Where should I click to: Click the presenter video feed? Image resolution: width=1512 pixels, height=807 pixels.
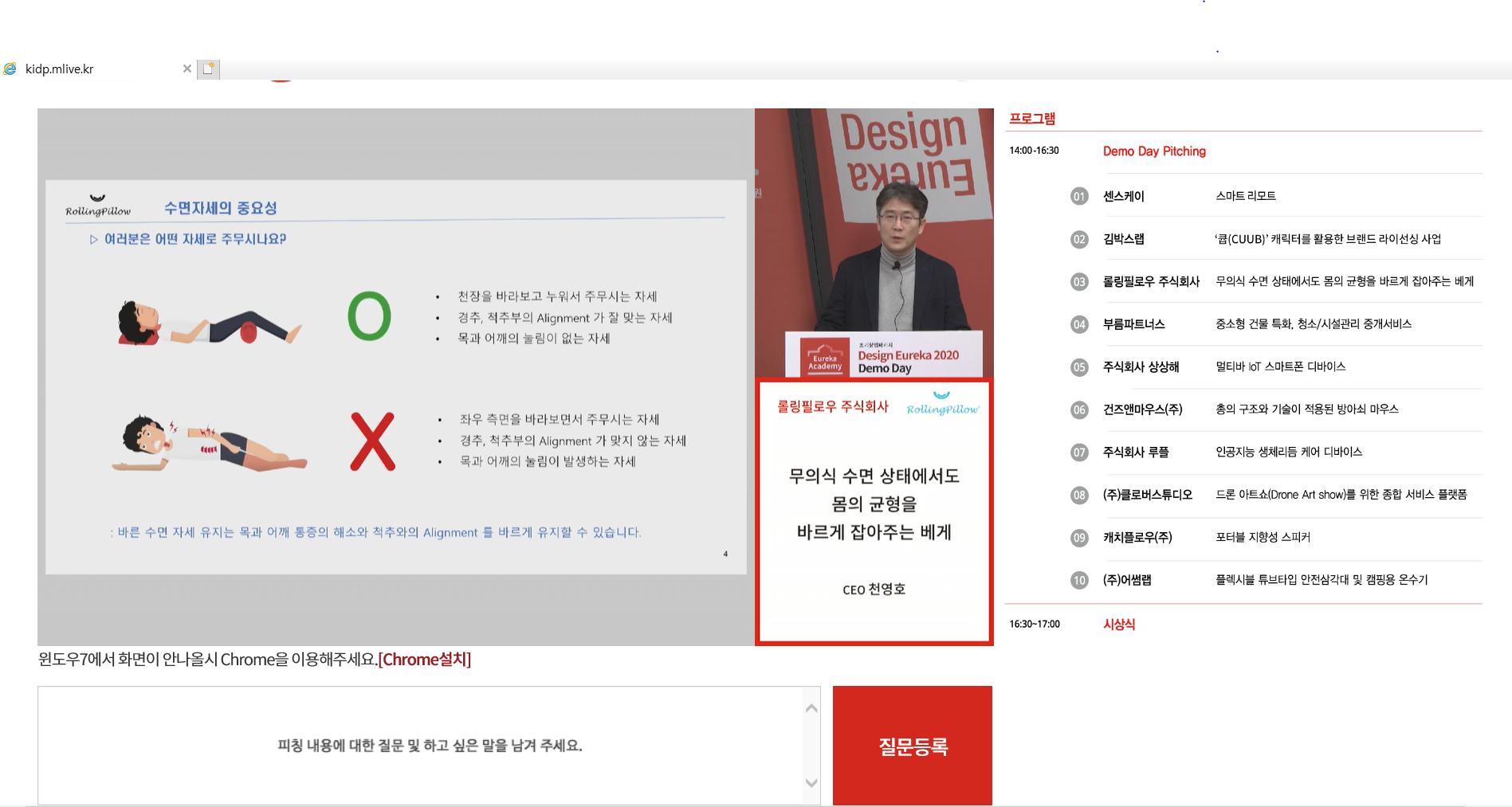pos(874,243)
